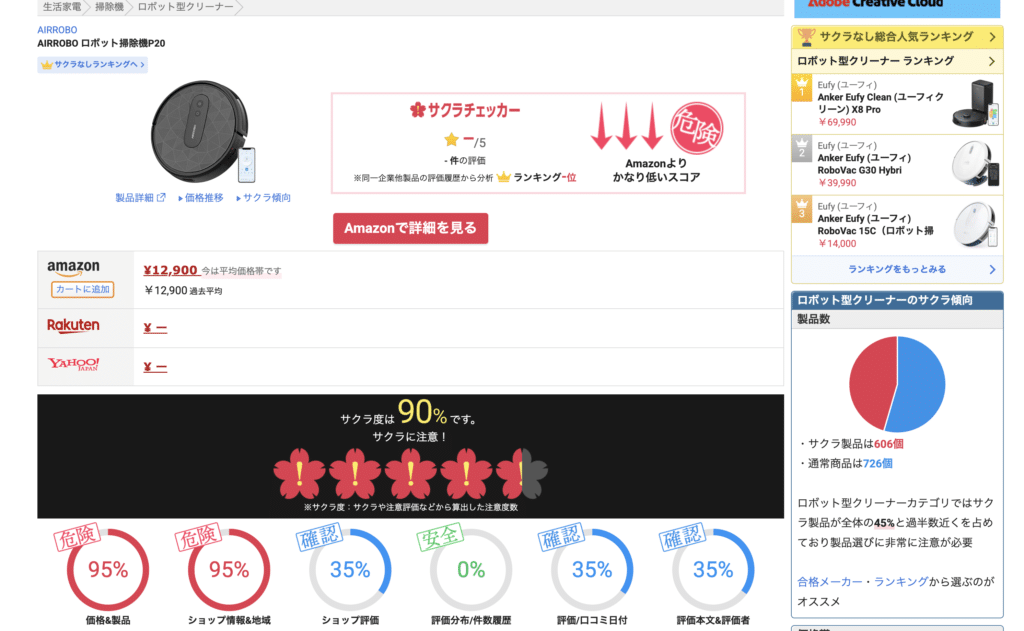The image size is (1024, 631).
Task: Click the AIRROBO brand link
Action: (57, 30)
